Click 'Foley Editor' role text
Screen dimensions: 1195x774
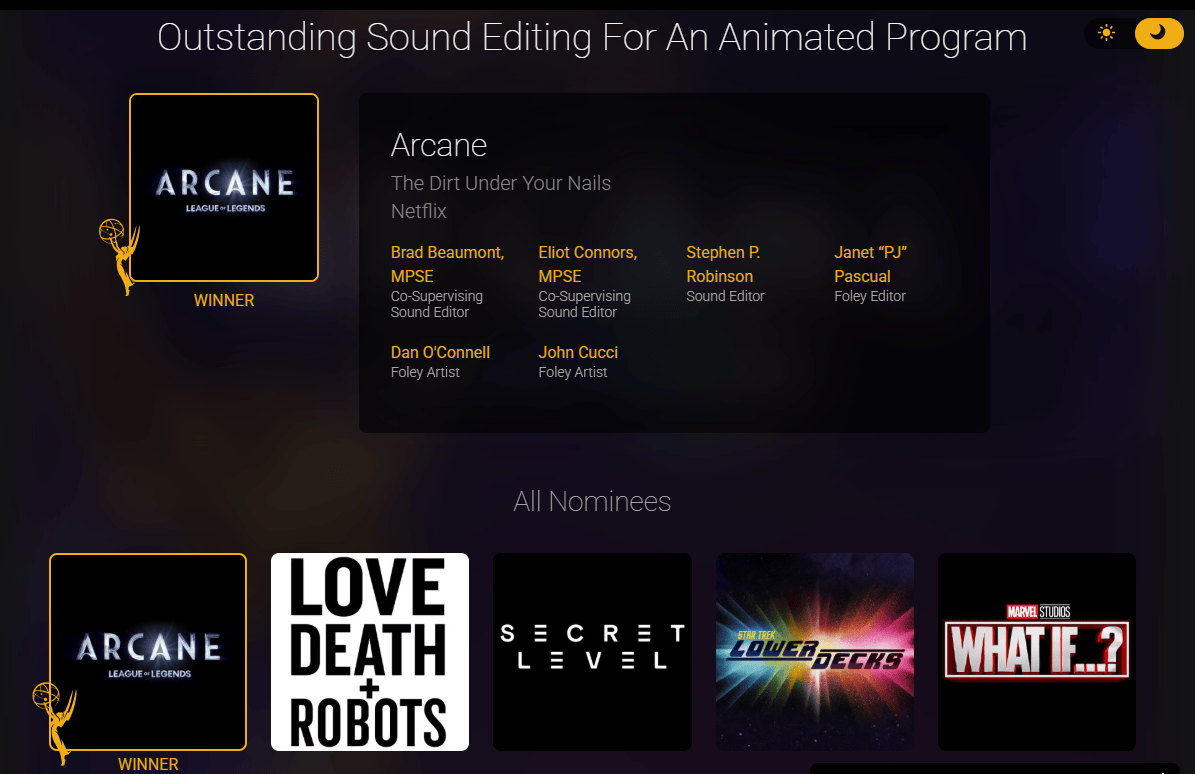(870, 296)
